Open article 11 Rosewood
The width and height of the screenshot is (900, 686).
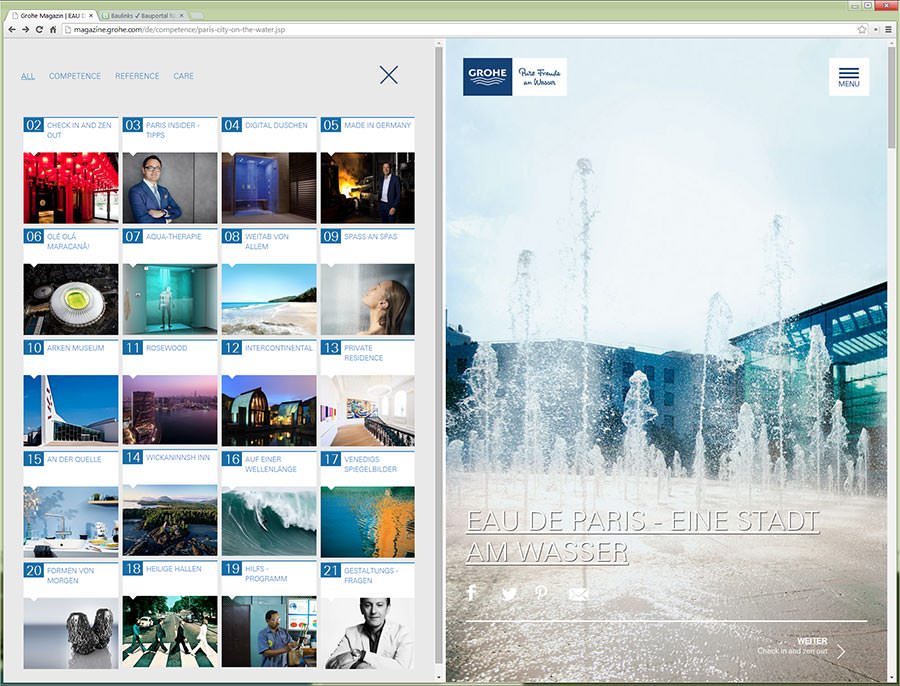point(170,393)
